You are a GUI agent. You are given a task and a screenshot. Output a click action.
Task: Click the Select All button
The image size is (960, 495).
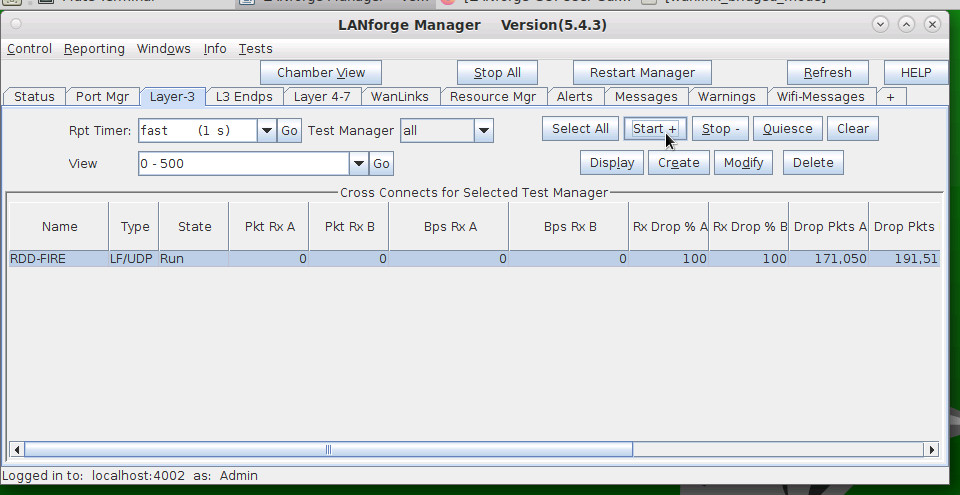point(580,129)
